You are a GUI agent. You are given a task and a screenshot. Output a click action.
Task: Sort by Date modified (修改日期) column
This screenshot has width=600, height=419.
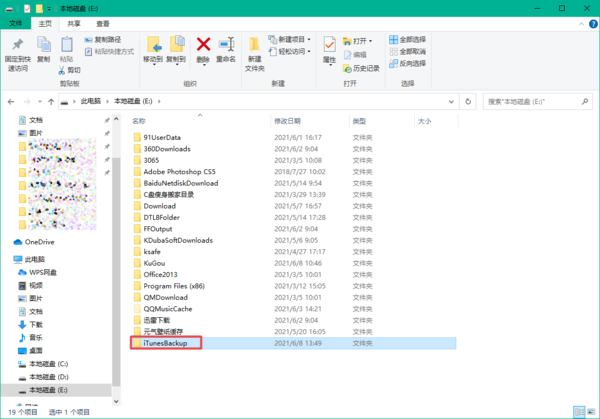[x=287, y=121]
